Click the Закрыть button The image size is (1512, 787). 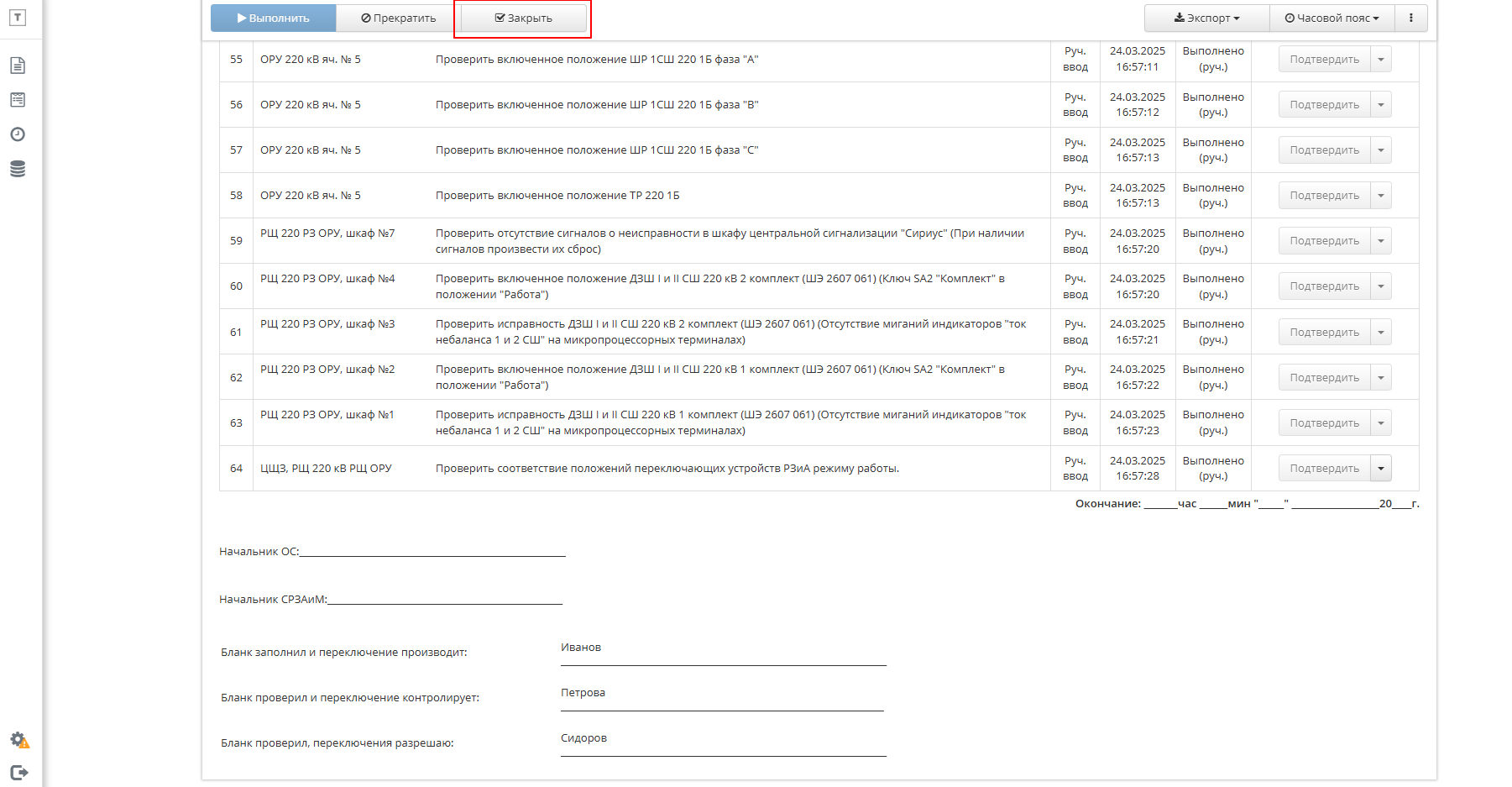pyautogui.click(x=524, y=18)
